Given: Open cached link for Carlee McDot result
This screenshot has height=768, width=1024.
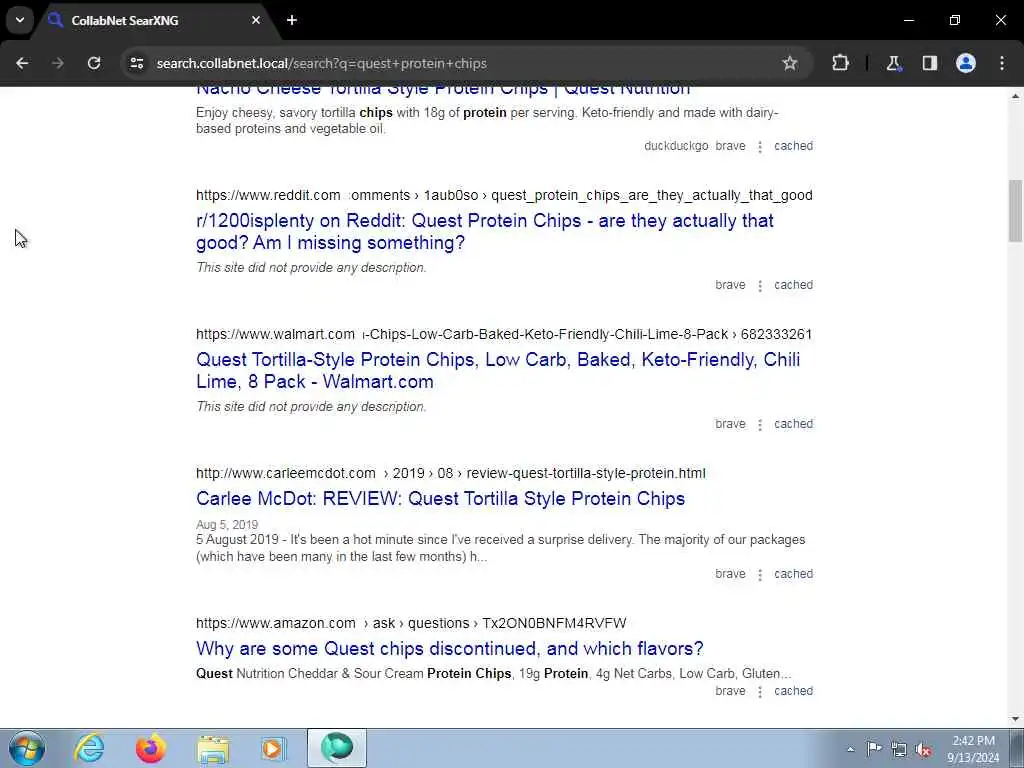Looking at the screenshot, I should point(793,574).
